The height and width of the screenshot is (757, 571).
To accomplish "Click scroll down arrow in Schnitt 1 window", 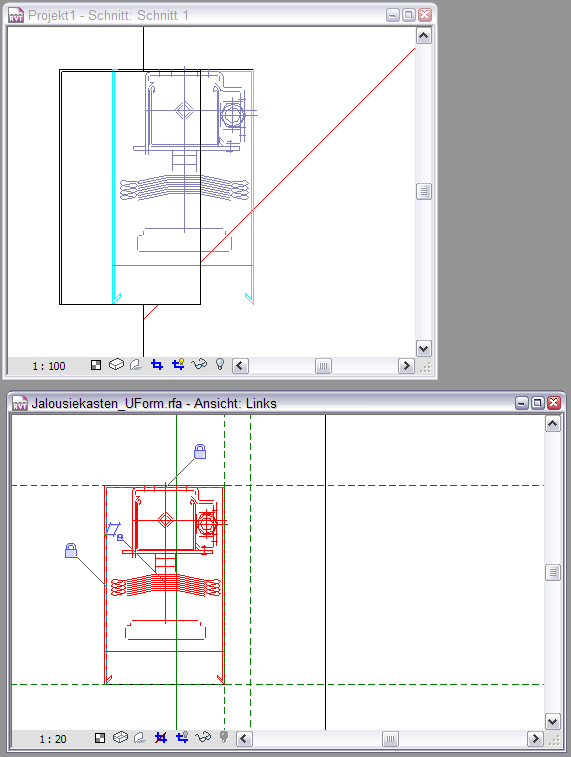I will [424, 349].
